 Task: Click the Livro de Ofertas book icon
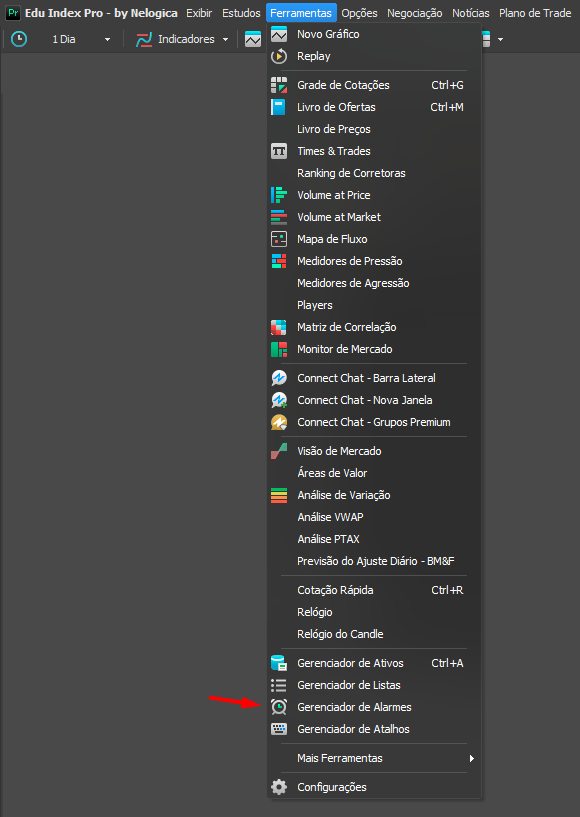279,107
